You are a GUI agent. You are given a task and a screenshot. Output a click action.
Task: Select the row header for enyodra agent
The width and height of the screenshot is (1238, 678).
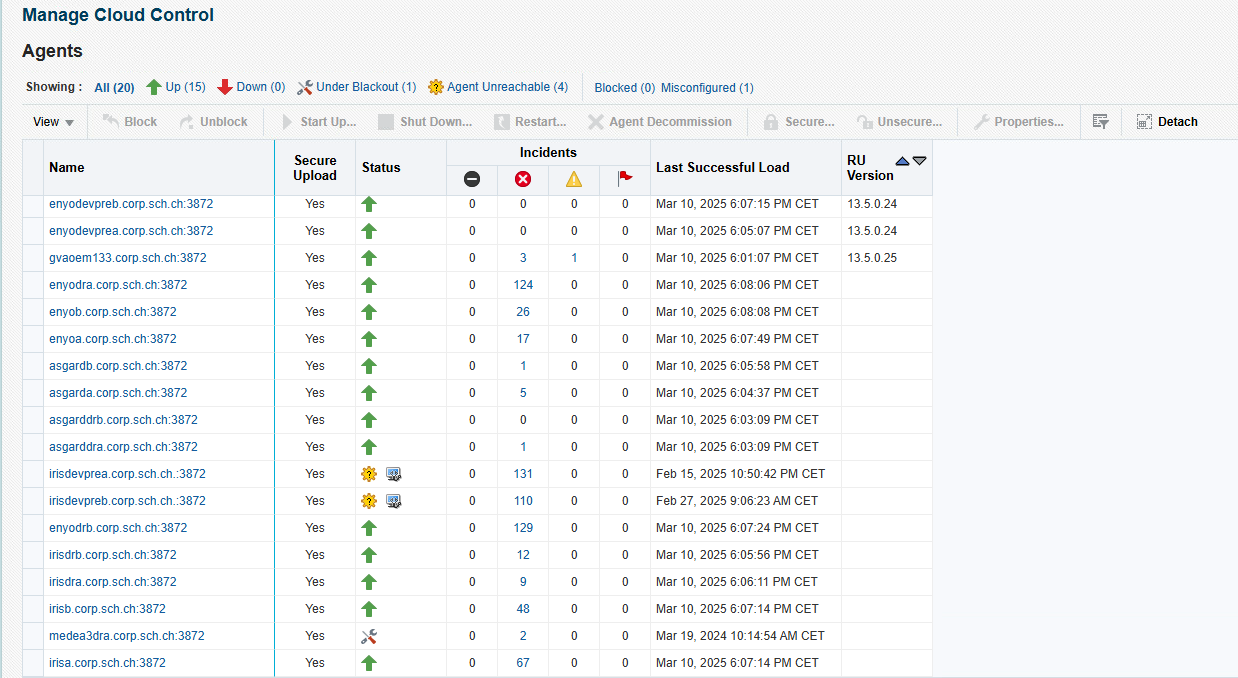33,285
